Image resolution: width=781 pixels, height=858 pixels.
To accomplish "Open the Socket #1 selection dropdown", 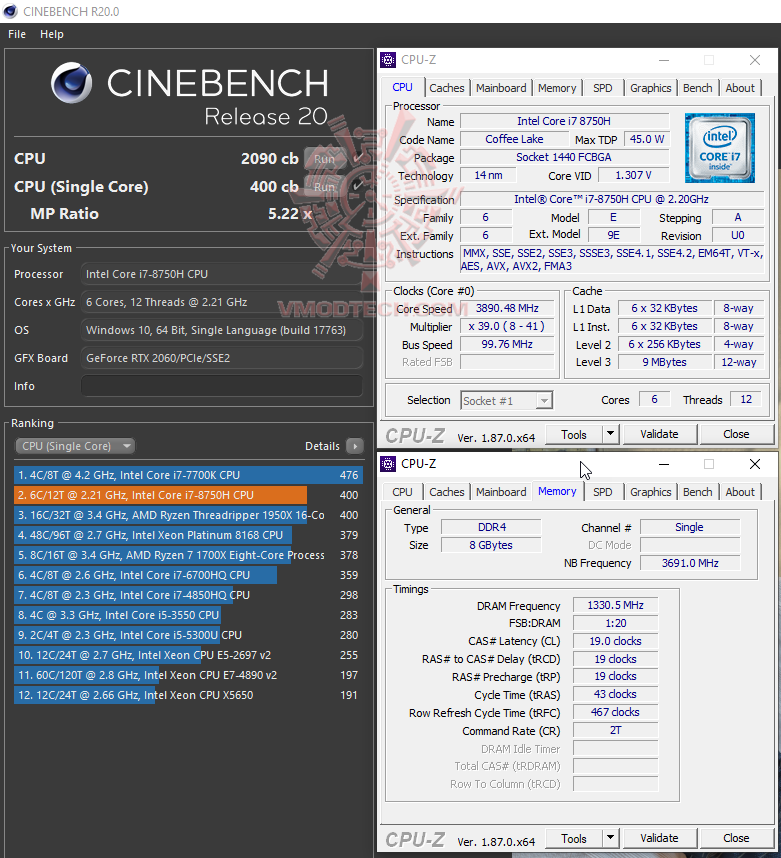I will click(x=506, y=401).
